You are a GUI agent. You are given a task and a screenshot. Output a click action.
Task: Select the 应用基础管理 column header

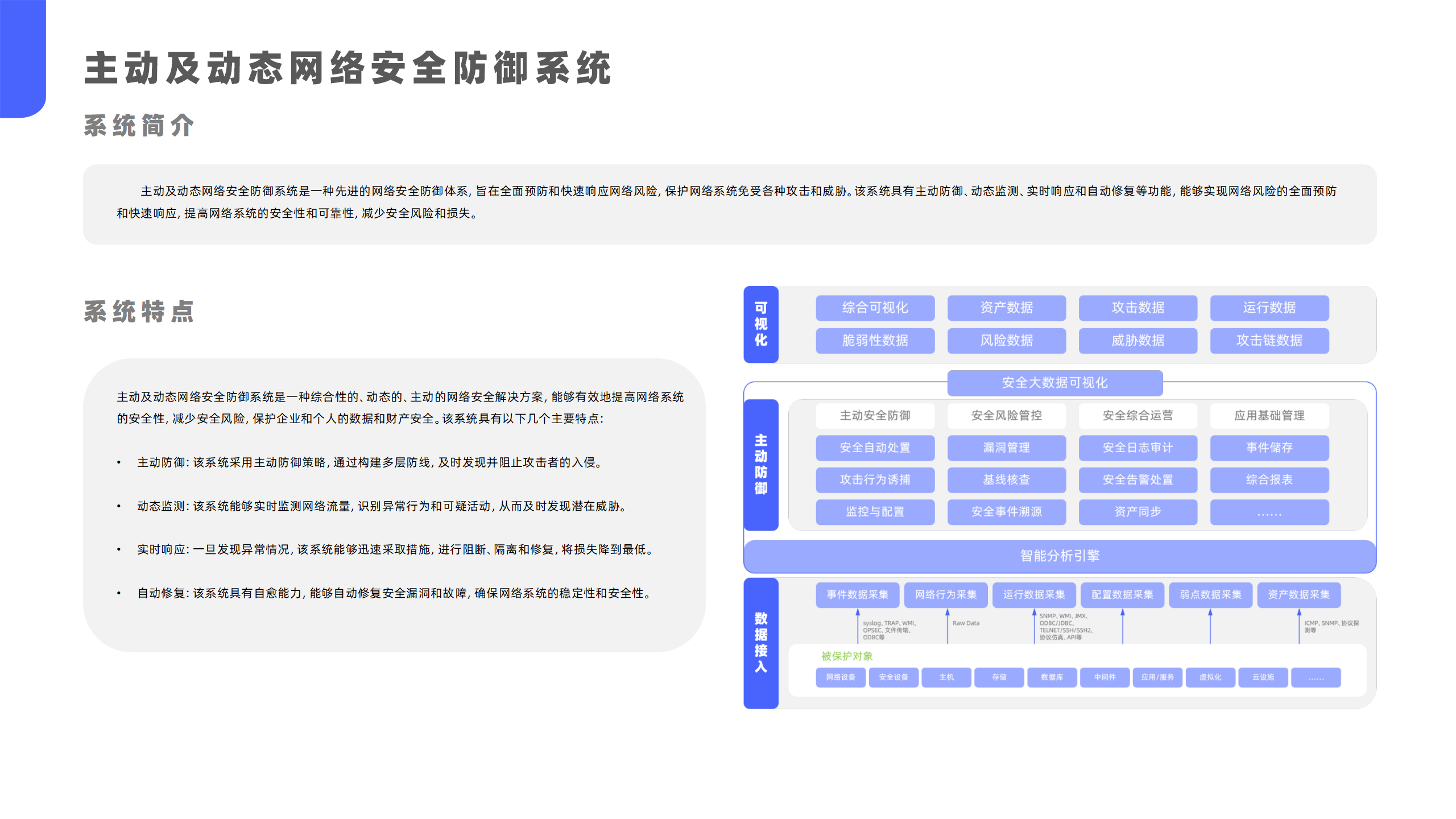click(x=1269, y=416)
